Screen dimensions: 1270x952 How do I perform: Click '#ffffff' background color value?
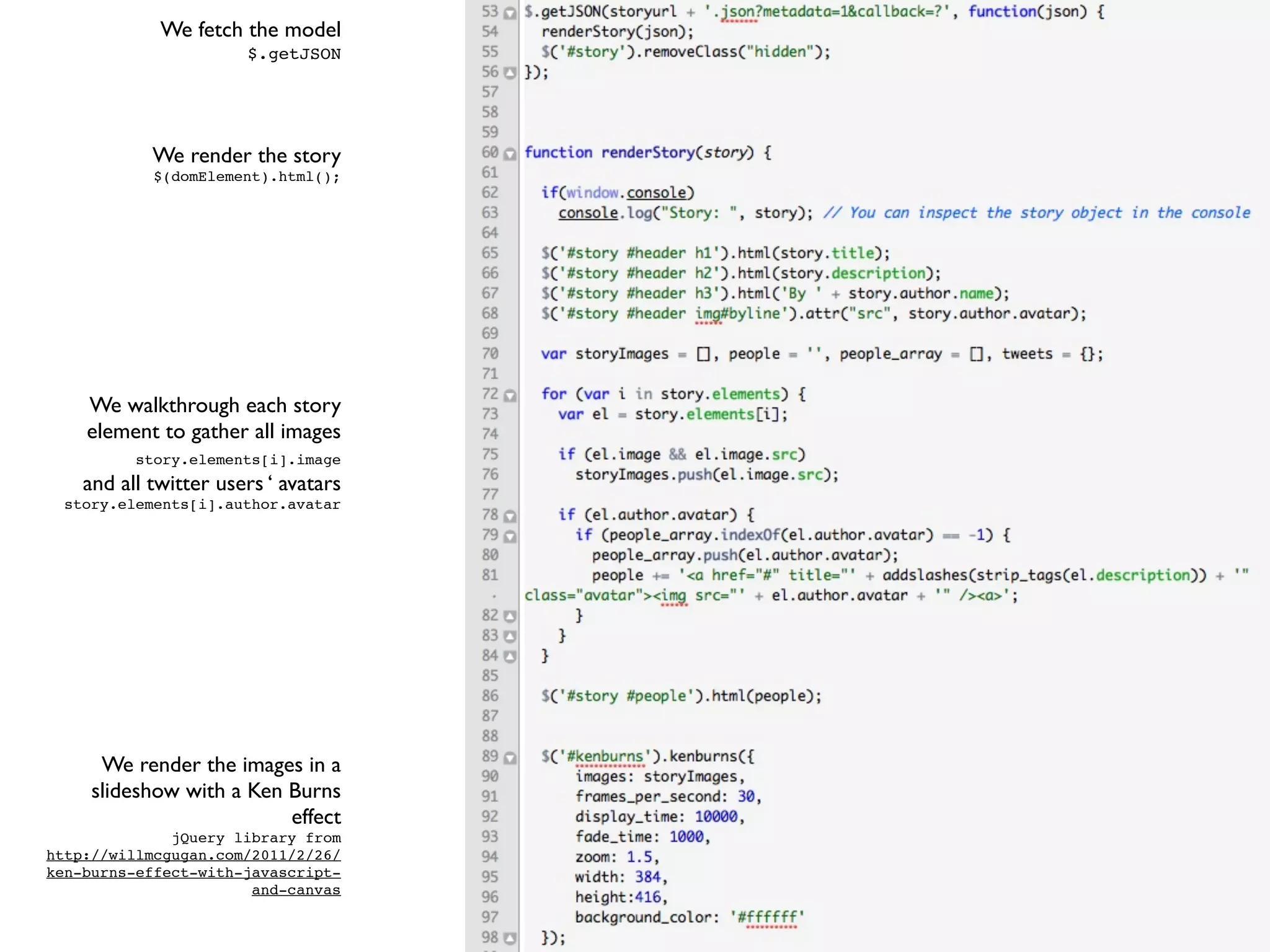coord(767,917)
